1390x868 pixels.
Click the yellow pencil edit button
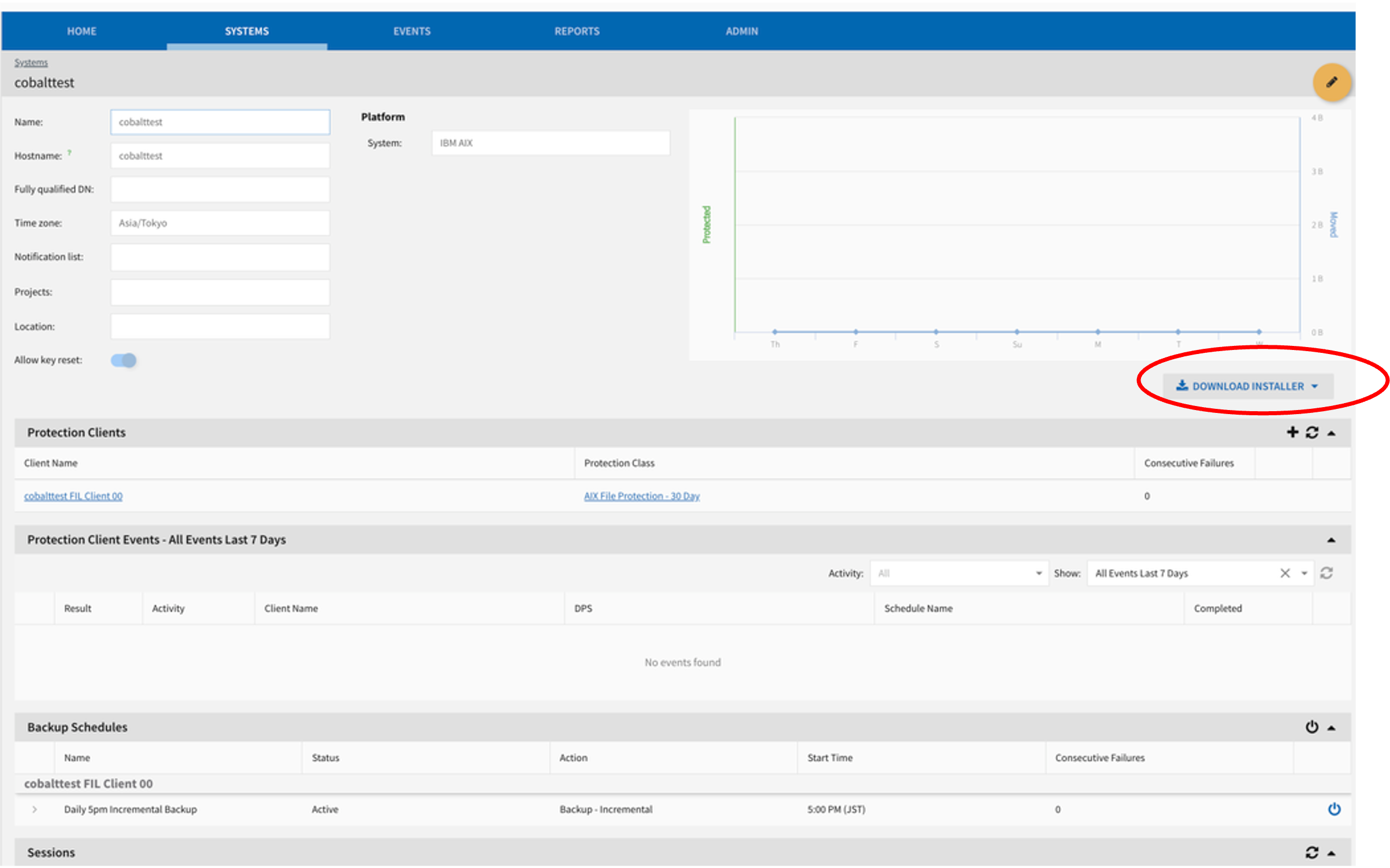(1331, 82)
